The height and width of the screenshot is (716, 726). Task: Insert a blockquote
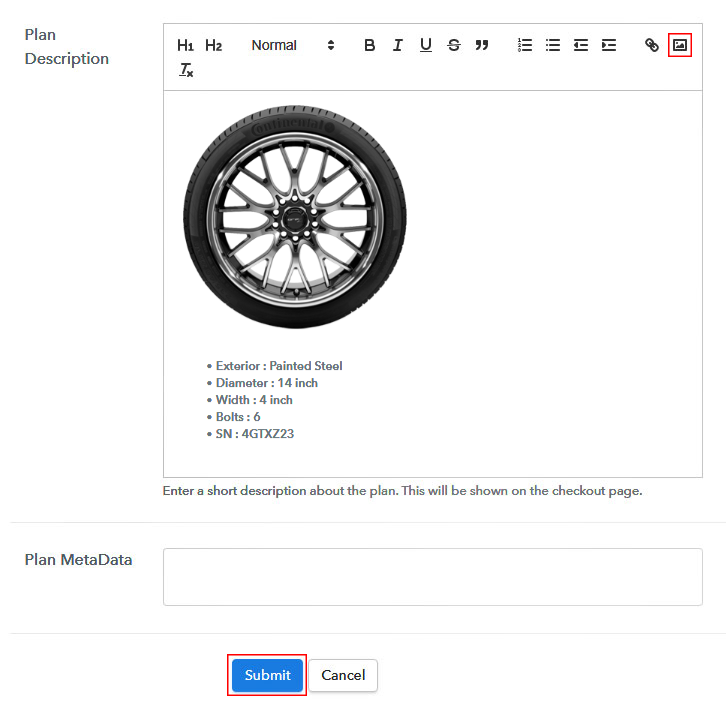(482, 45)
